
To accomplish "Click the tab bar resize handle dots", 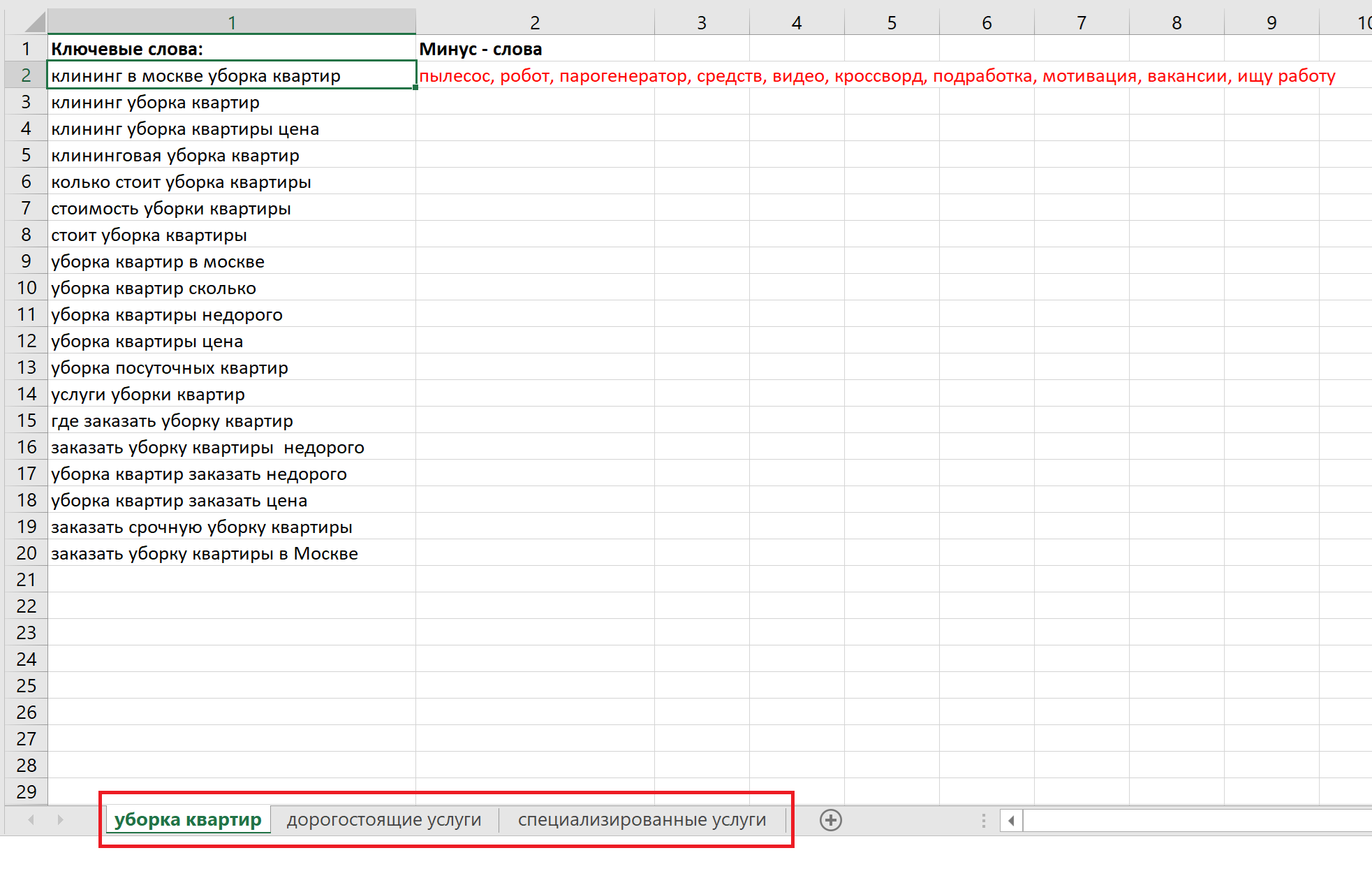I will point(983,820).
